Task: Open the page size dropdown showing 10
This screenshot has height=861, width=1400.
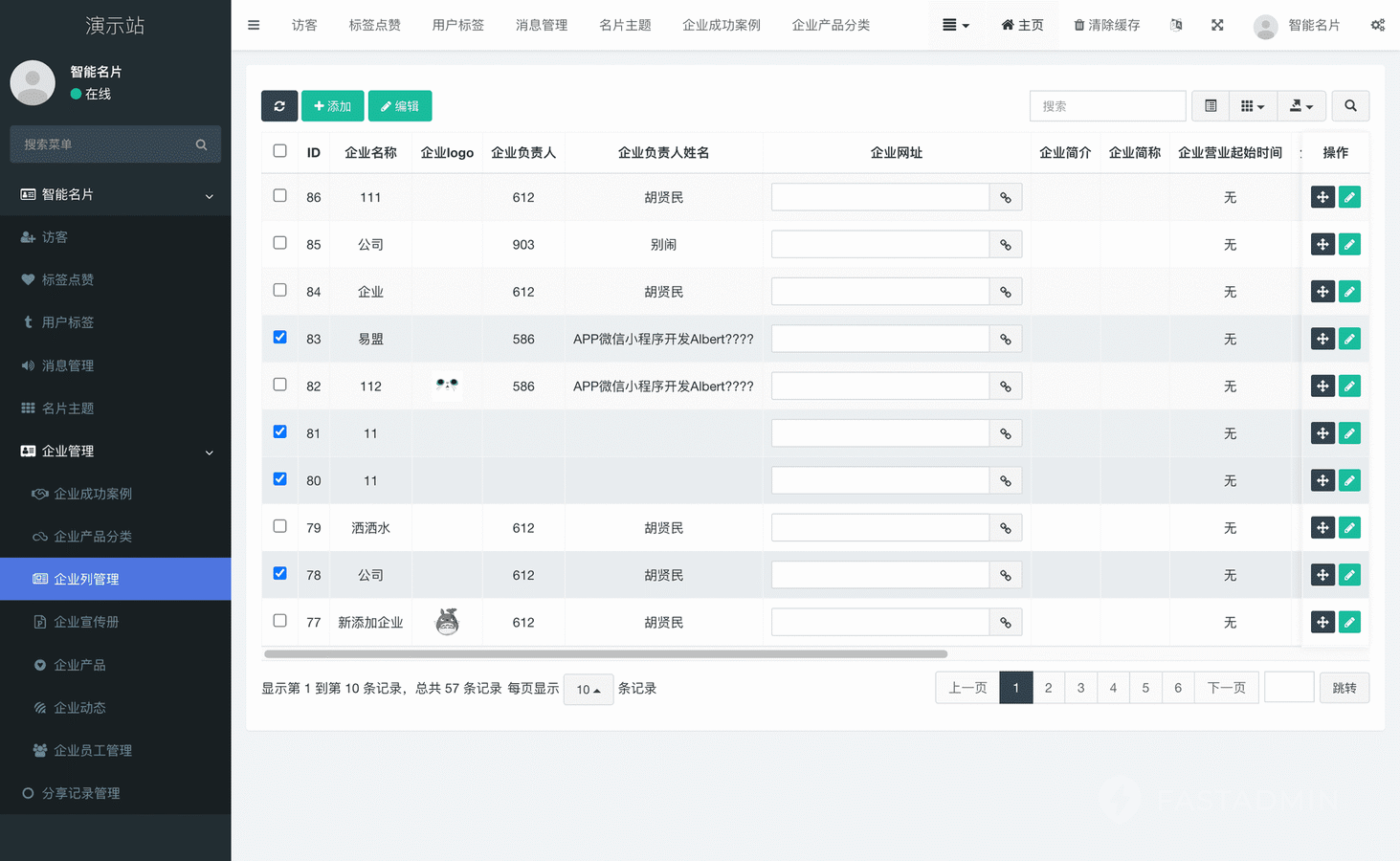Action: pyautogui.click(x=588, y=689)
